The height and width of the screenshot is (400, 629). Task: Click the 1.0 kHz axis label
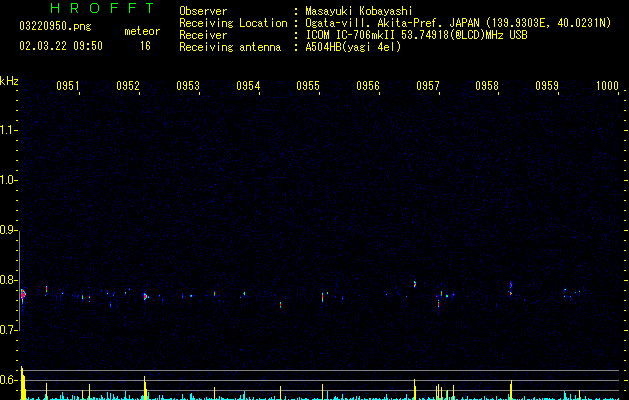[8, 181]
